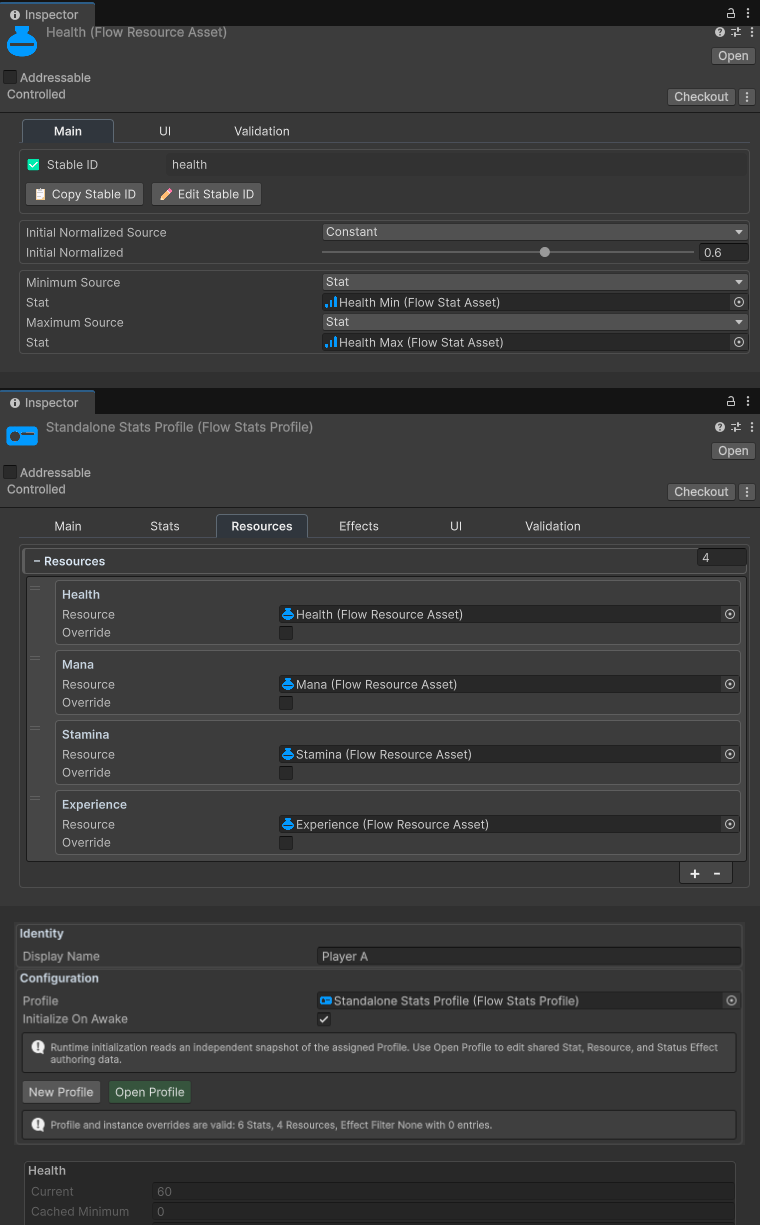Switch to the UI tab of the Health asset
Image resolution: width=760 pixels, height=1225 pixels.
[165, 131]
